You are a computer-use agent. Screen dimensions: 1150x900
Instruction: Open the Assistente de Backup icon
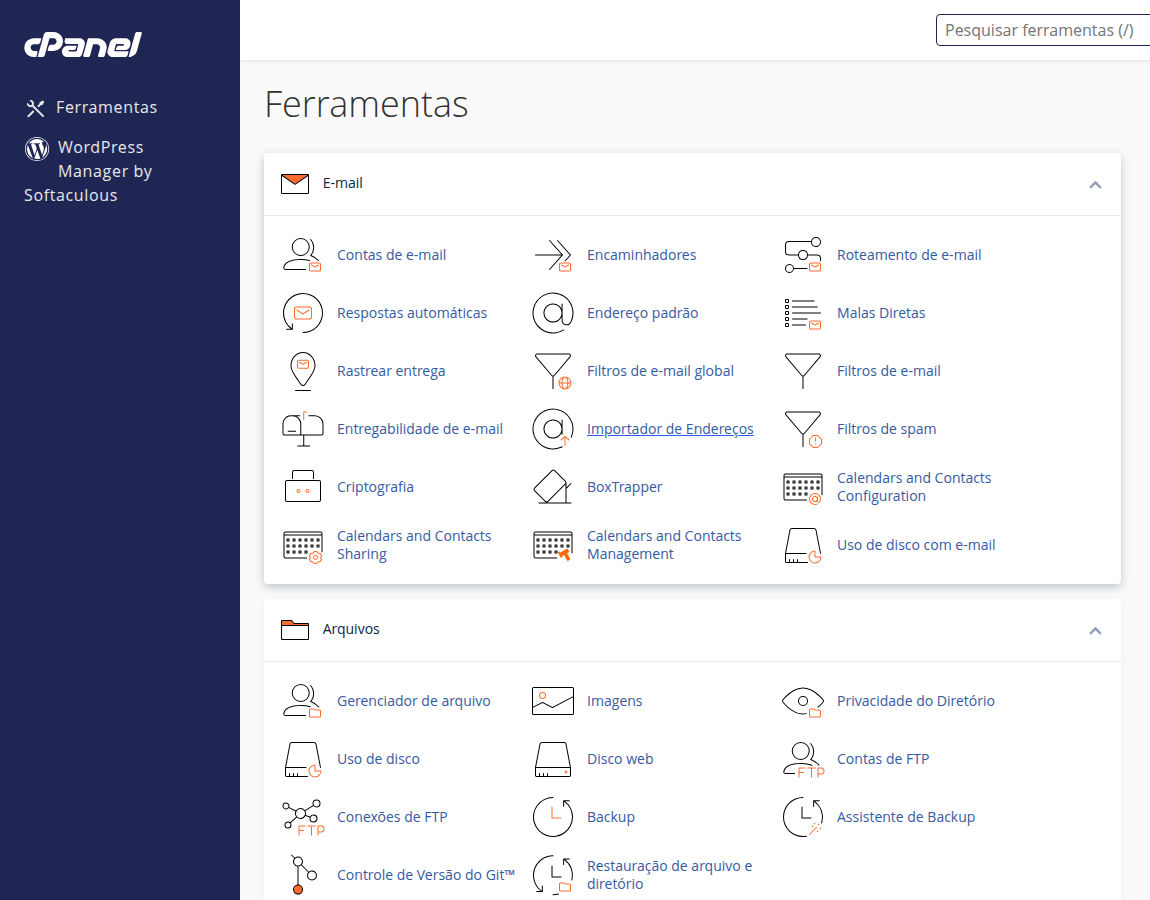tap(803, 817)
